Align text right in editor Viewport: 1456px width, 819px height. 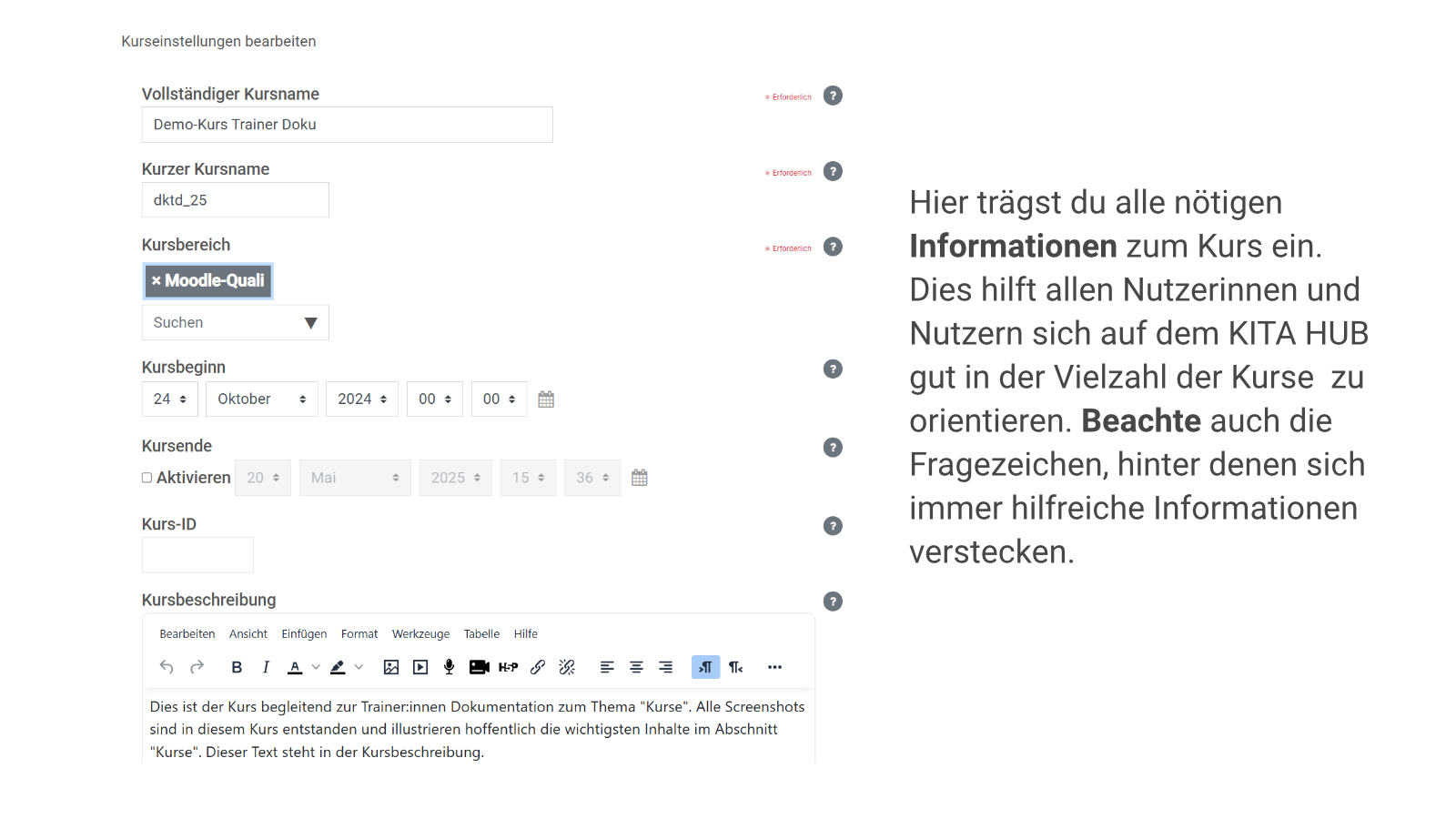[666, 667]
